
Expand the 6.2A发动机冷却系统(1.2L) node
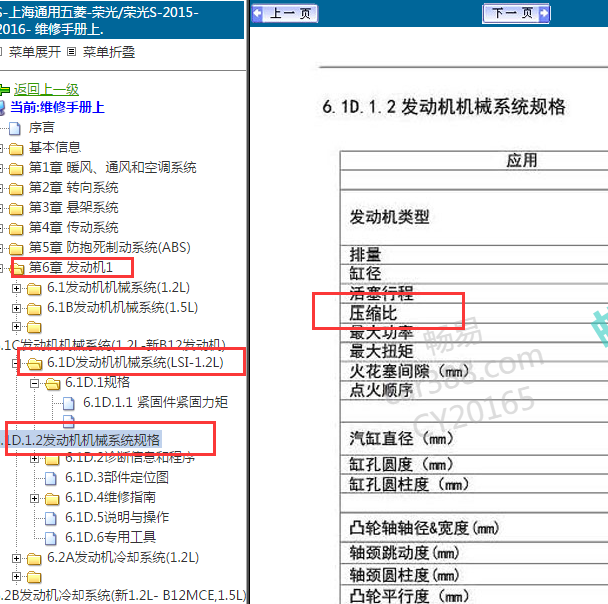pos(16,559)
